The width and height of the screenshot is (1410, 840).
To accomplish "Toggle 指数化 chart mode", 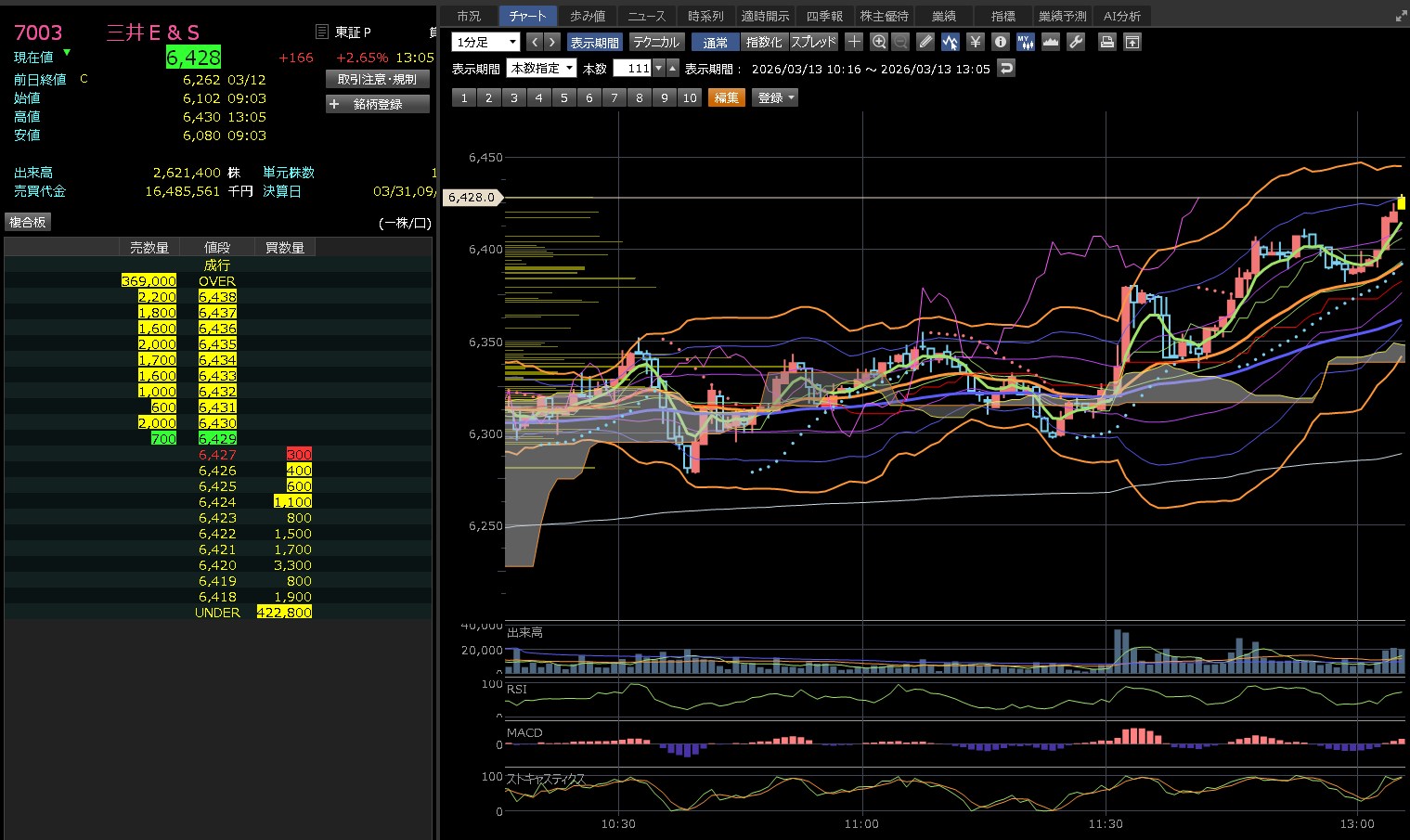I will pos(764,42).
